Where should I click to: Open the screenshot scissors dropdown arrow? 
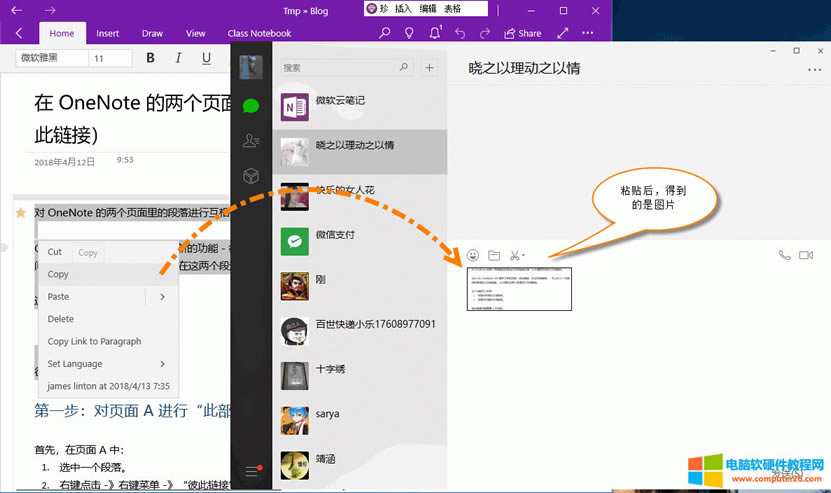(x=524, y=256)
